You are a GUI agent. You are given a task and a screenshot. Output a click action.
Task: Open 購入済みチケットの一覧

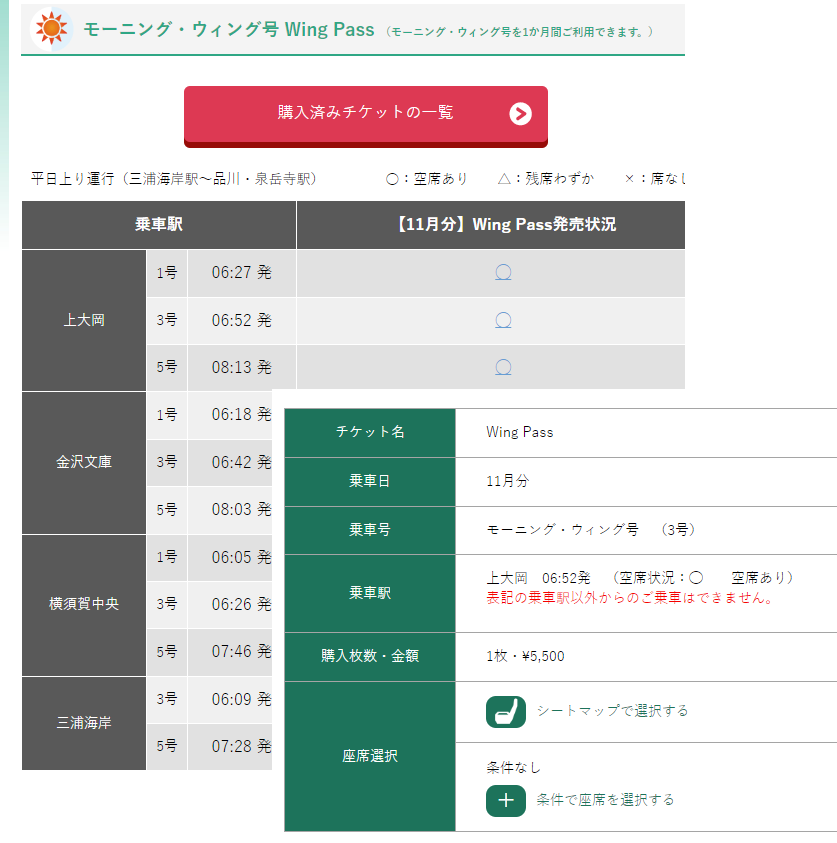365,113
